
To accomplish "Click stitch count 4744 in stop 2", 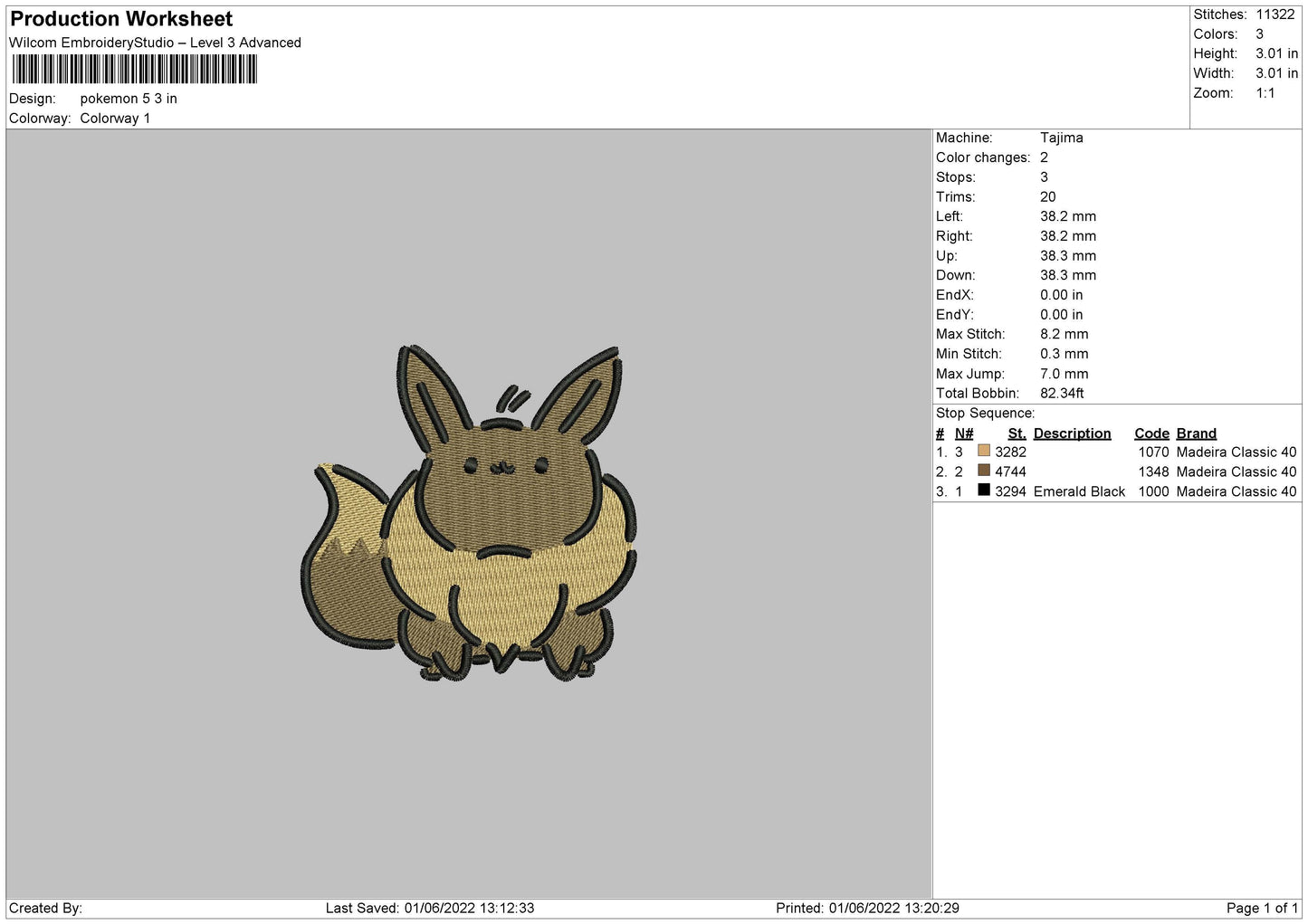I will 1010,472.
